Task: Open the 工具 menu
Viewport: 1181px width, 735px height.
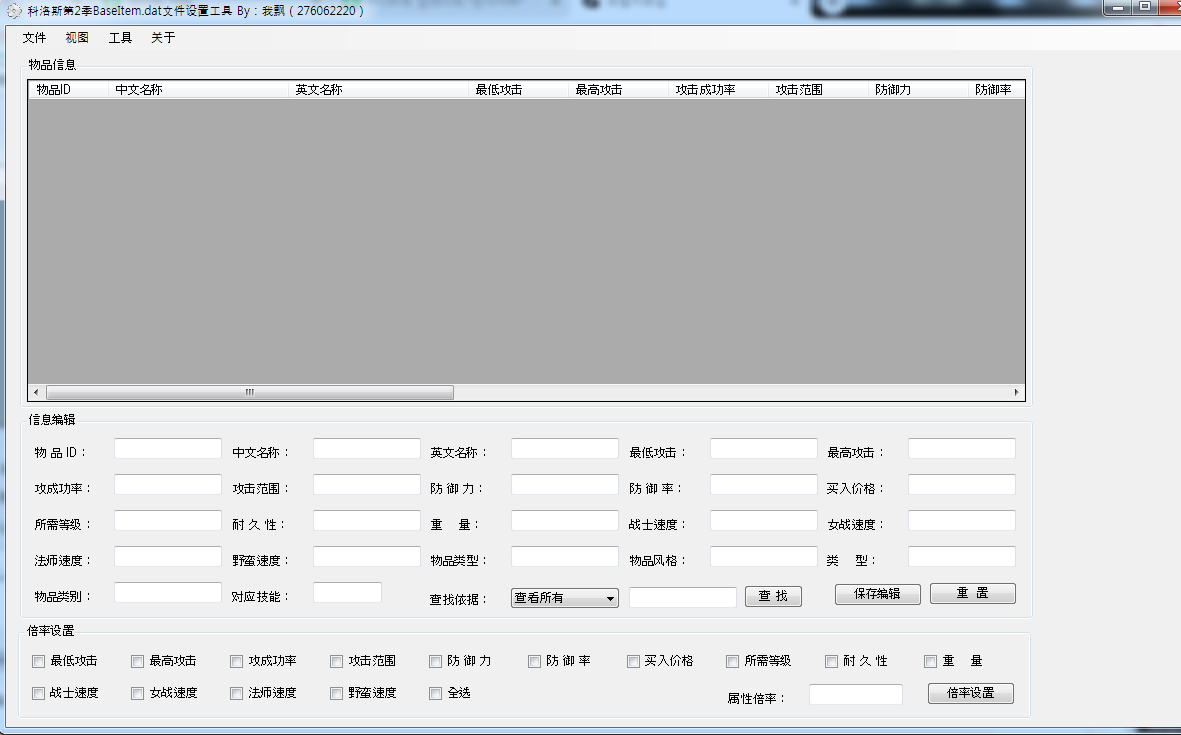Action: tap(120, 38)
